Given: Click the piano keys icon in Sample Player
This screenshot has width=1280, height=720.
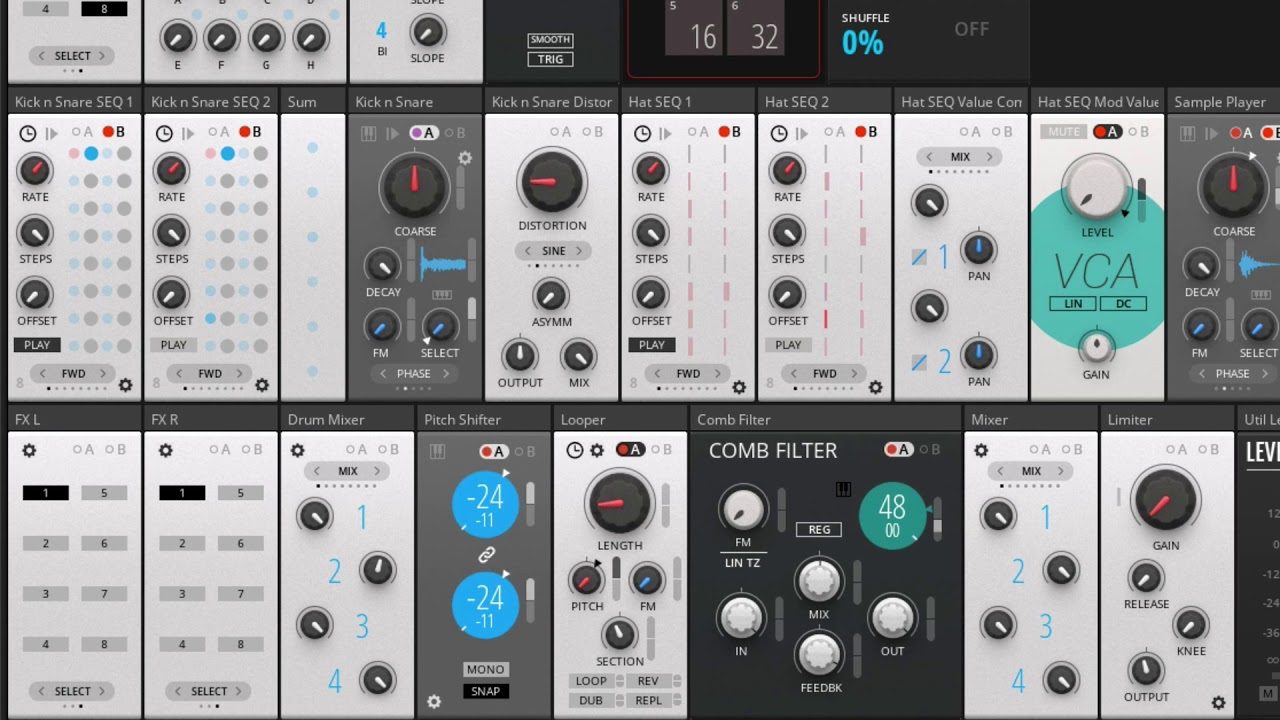Looking at the screenshot, I should 1188,133.
